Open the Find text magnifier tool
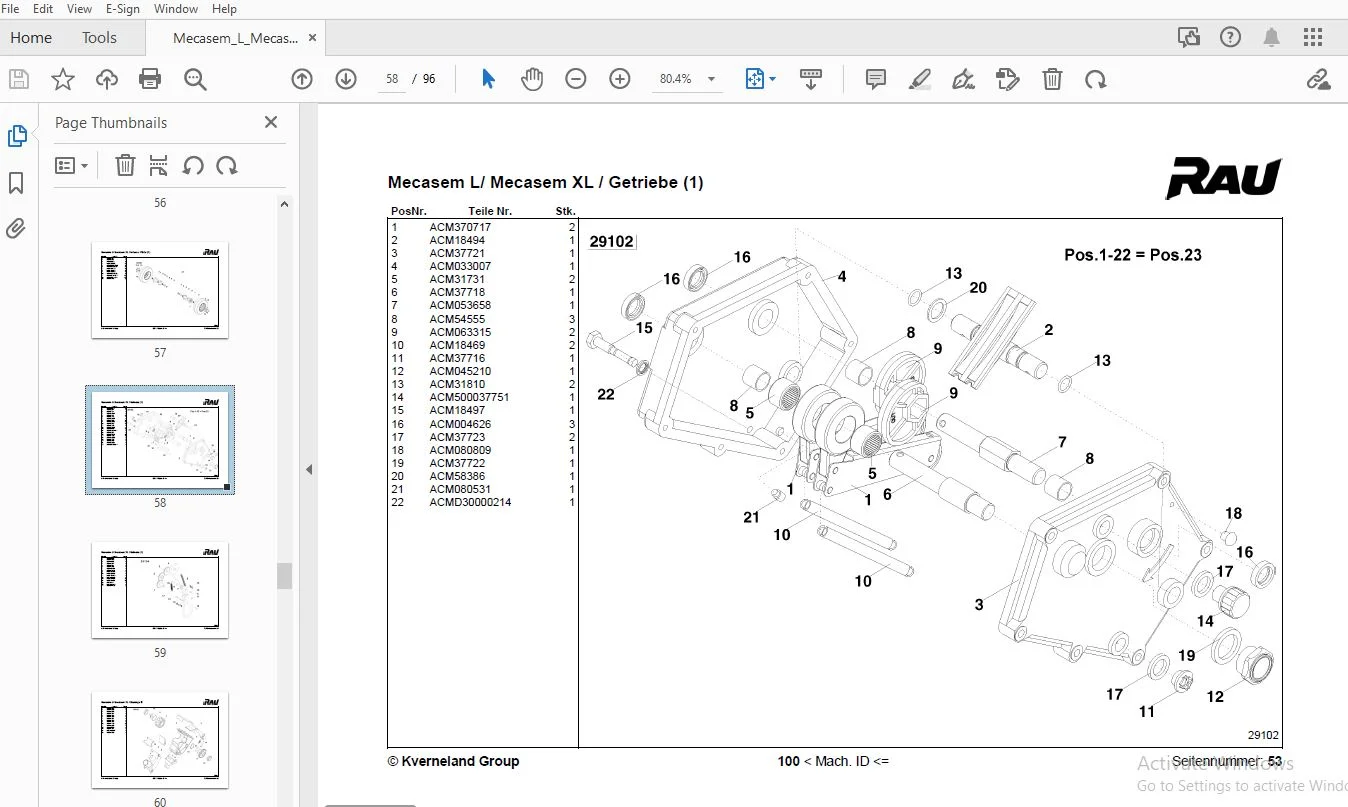1348x807 pixels. coord(195,80)
